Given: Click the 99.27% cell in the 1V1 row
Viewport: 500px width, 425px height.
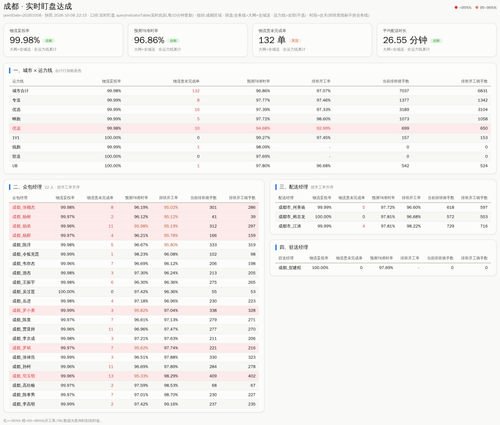Looking at the screenshot, I should (263, 138).
